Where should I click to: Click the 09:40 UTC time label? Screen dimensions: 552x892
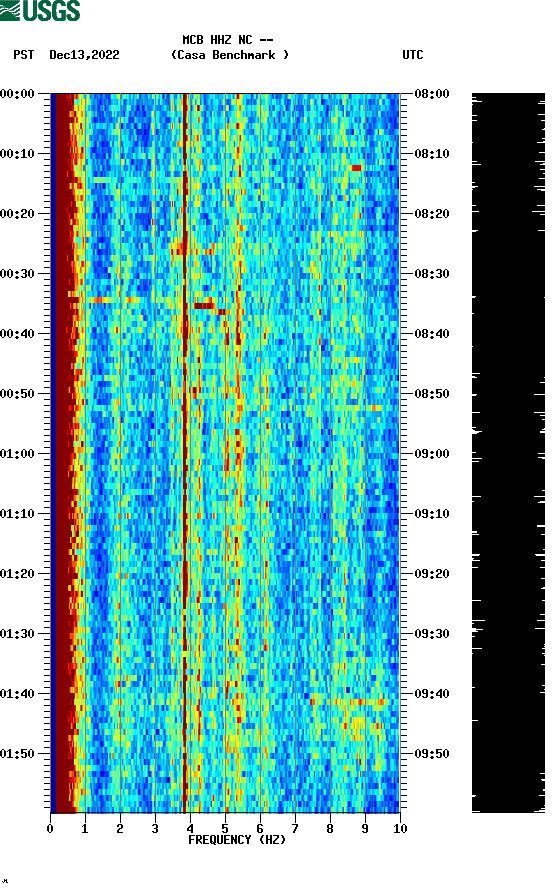[432, 693]
